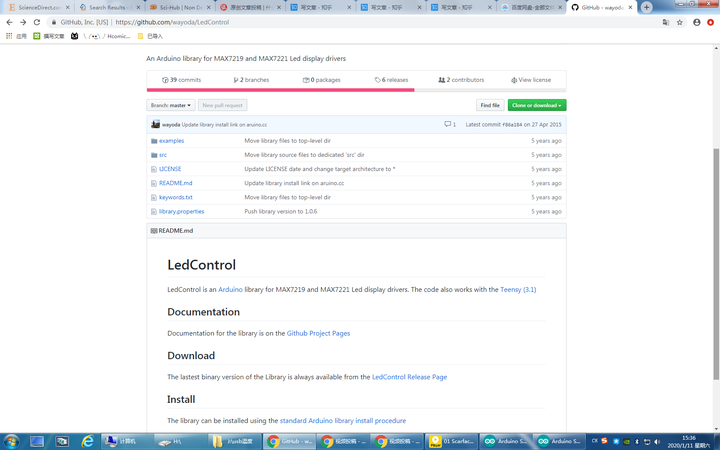The image size is (720, 450).
Task: Open the src folder
Action: pos(163,155)
